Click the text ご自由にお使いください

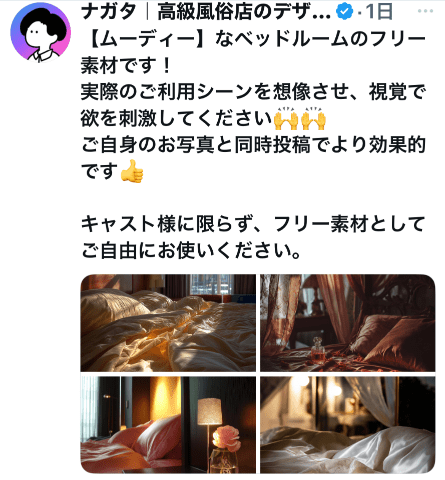[x=186, y=250]
